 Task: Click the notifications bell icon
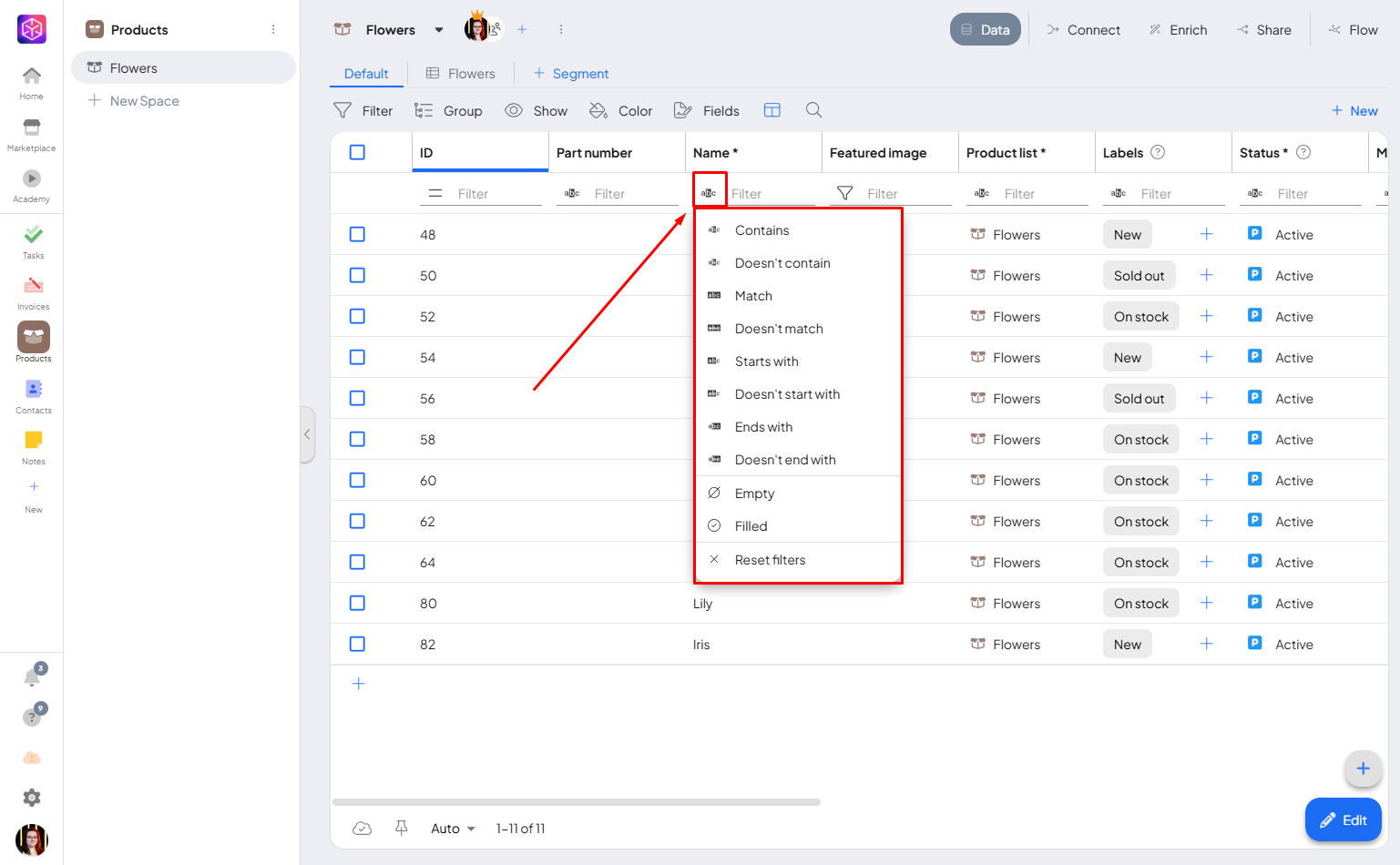click(32, 677)
